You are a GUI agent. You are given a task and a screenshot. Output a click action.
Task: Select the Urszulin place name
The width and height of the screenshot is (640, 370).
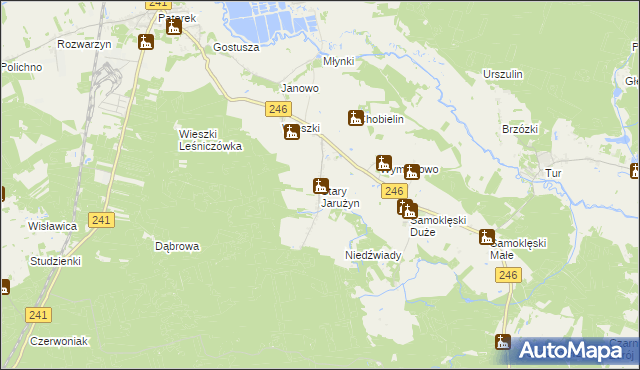click(x=503, y=74)
